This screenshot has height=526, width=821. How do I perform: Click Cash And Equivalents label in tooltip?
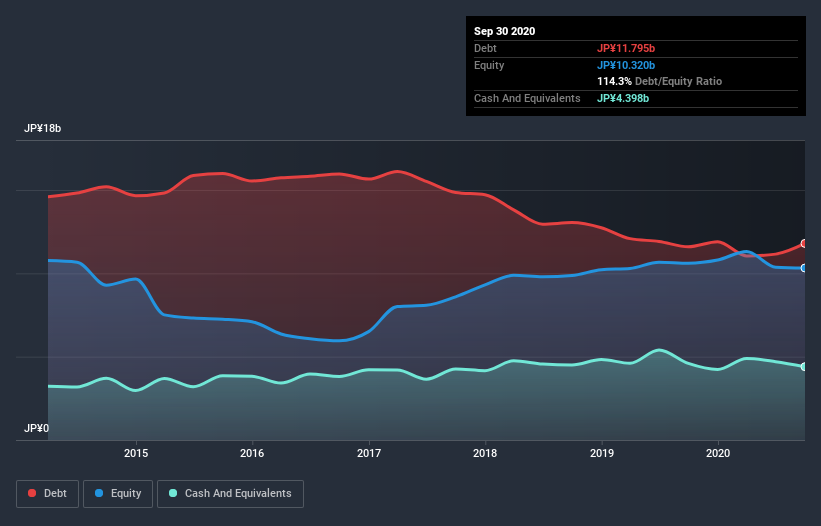point(527,98)
